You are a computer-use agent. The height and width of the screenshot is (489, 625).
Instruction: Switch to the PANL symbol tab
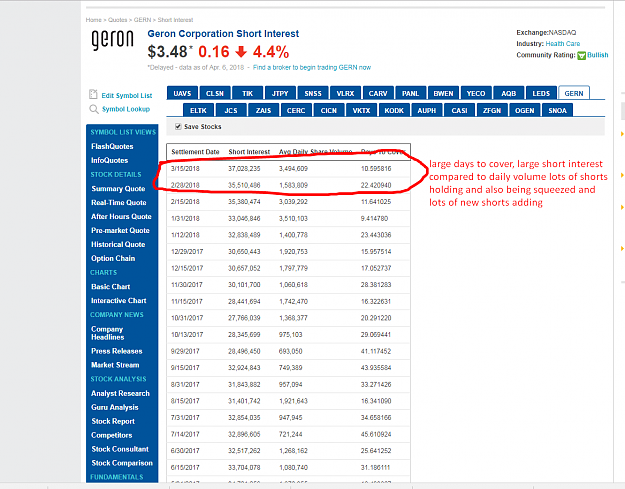411,93
